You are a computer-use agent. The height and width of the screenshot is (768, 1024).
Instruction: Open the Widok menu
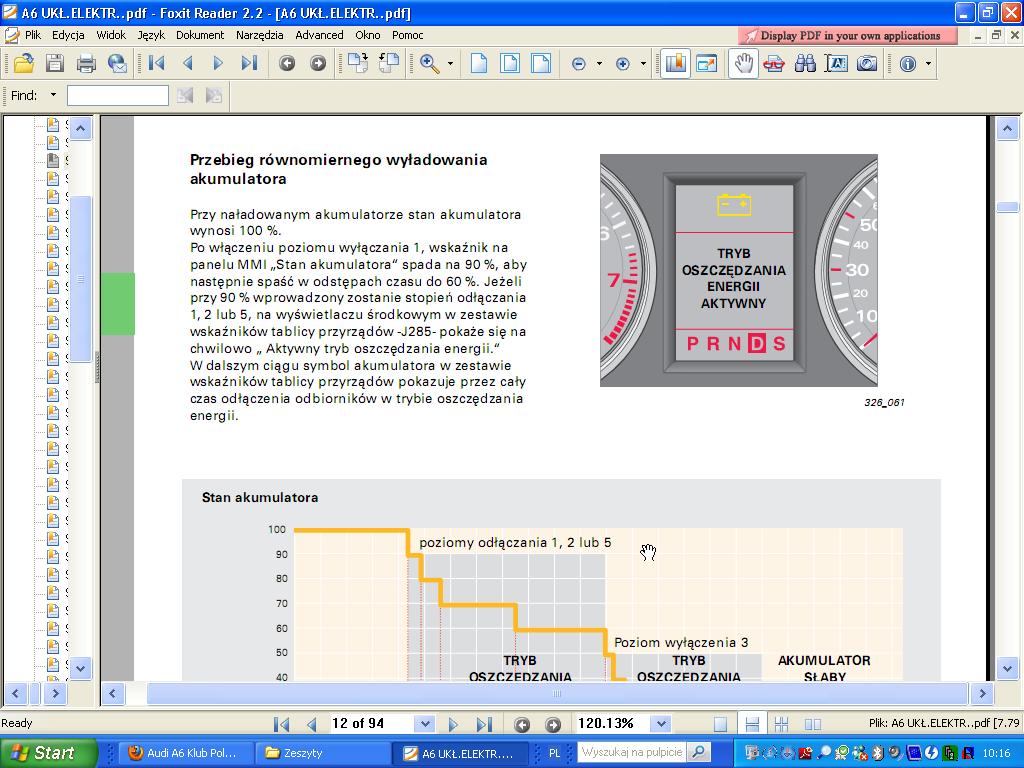pyautogui.click(x=111, y=35)
